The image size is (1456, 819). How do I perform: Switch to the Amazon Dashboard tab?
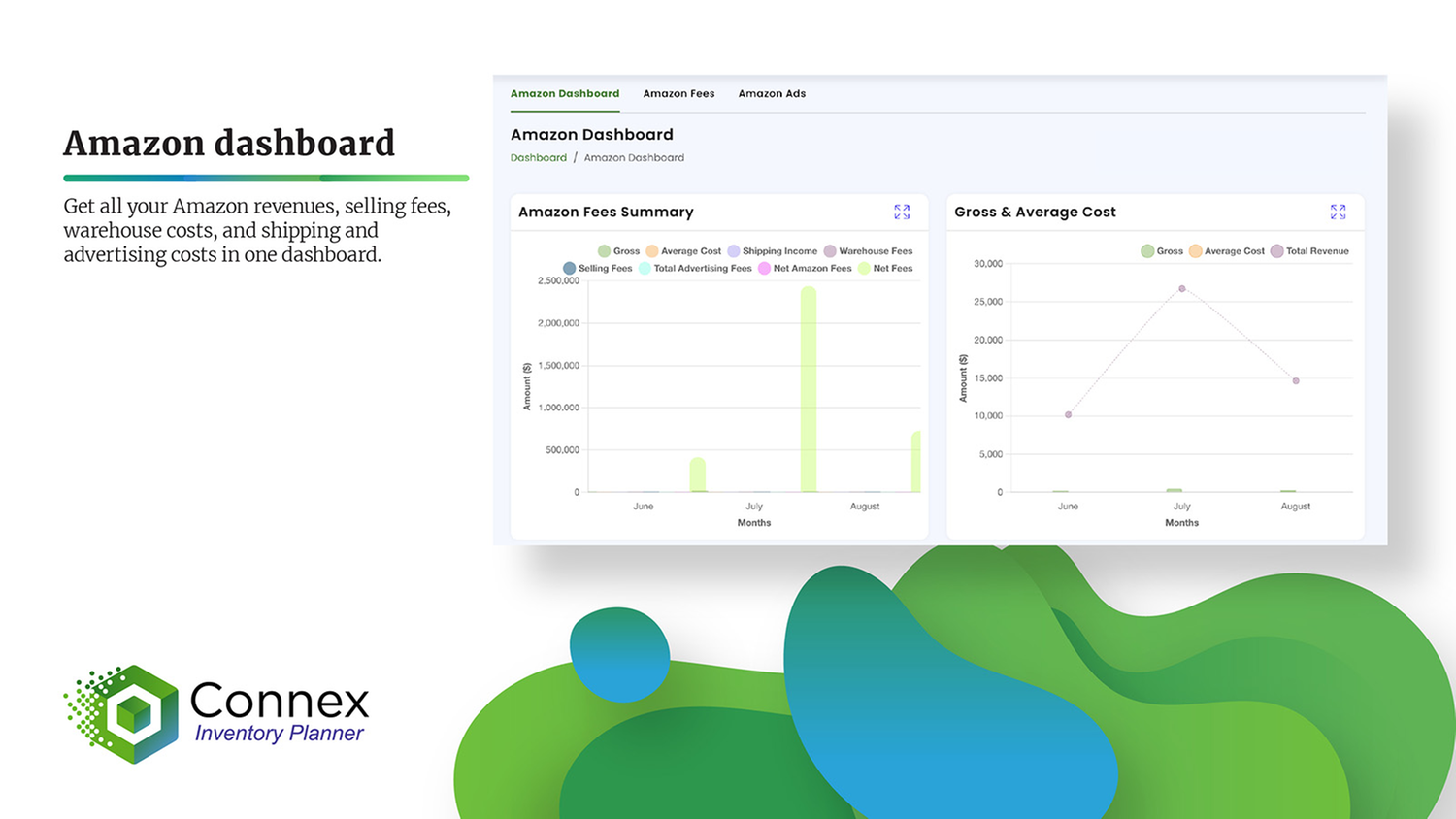565,94
